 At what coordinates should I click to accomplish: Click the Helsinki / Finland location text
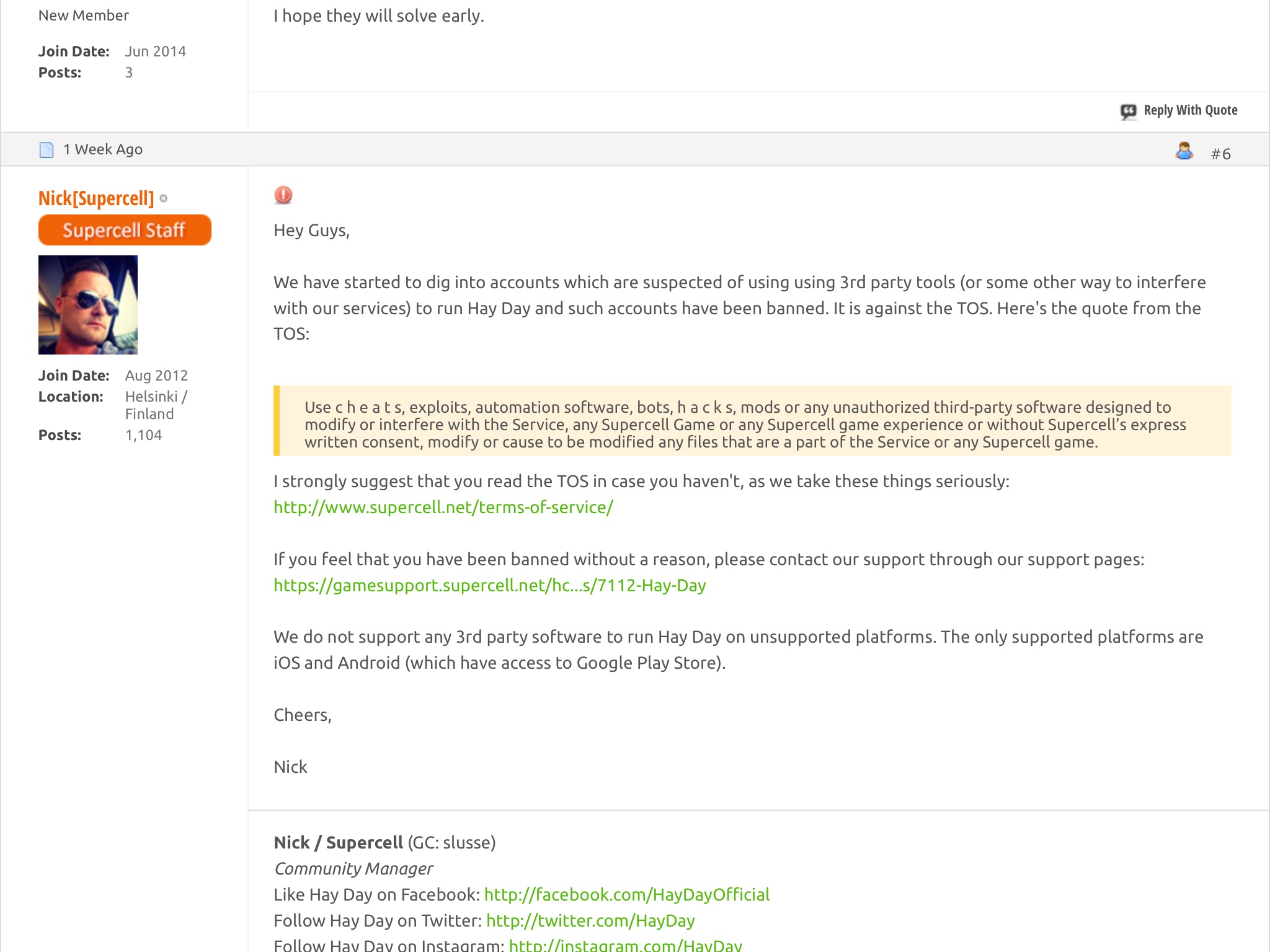point(156,405)
